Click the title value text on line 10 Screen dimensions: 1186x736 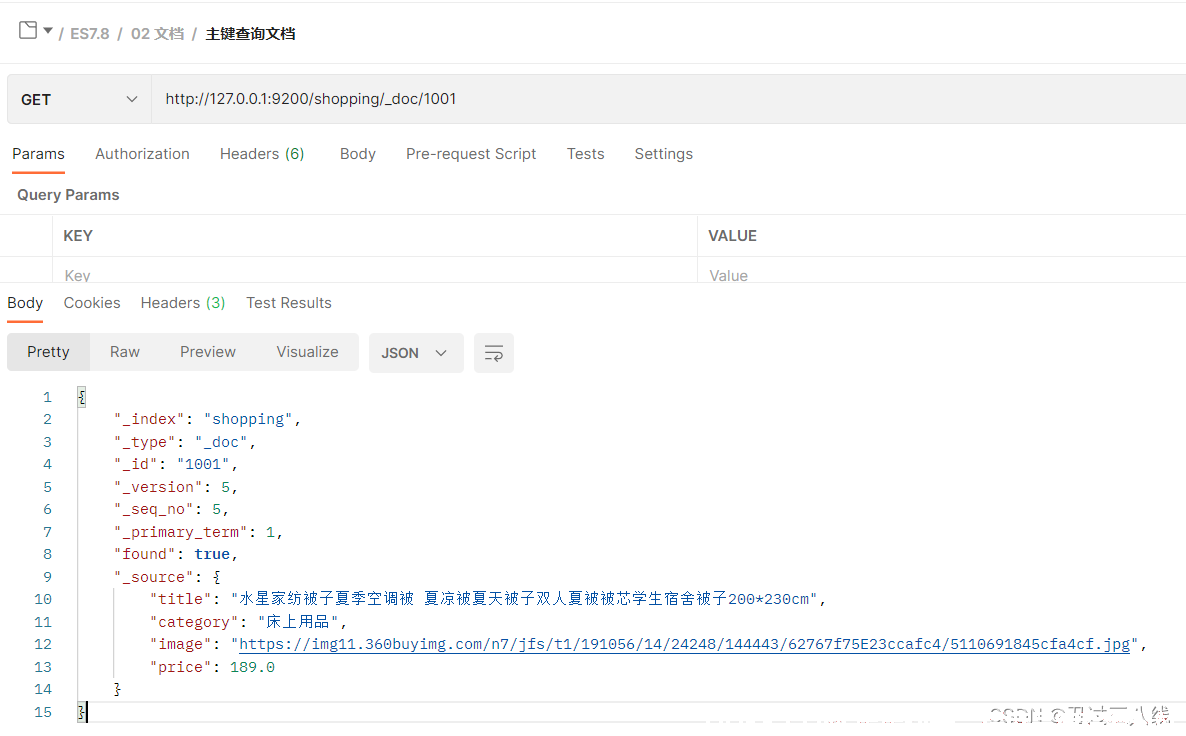[x=524, y=599]
